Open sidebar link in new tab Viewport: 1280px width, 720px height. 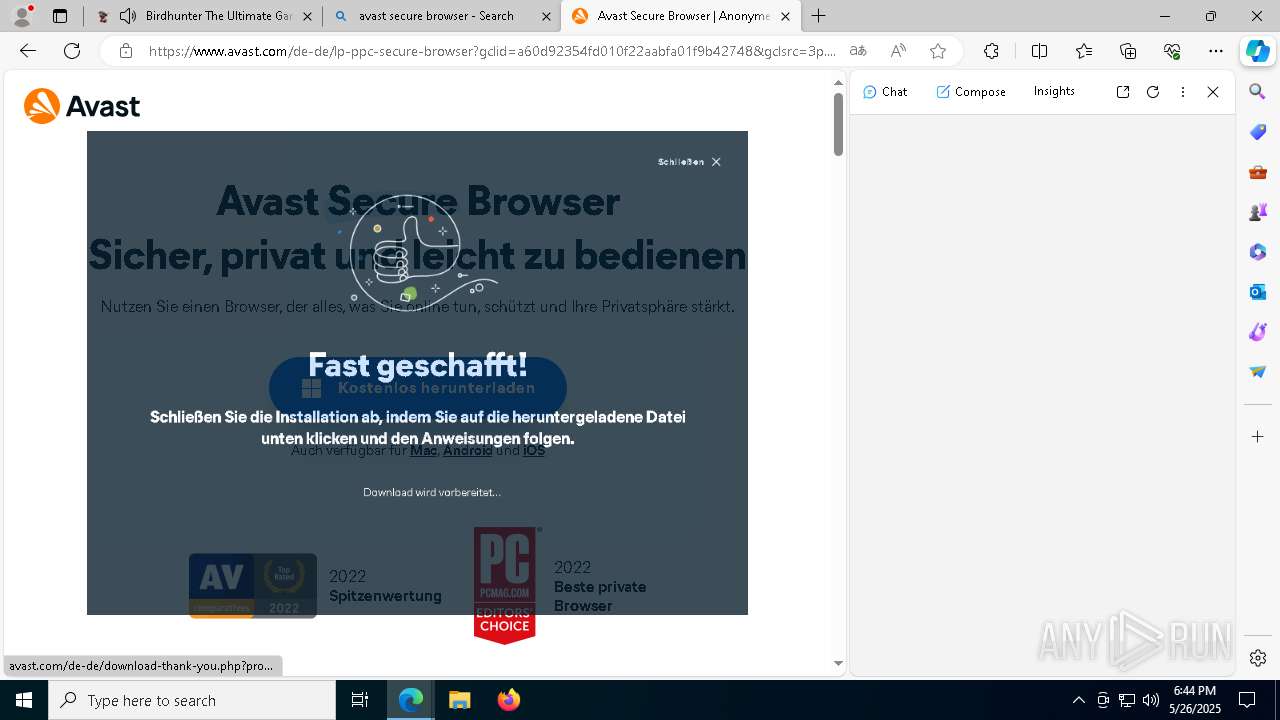tap(1123, 92)
